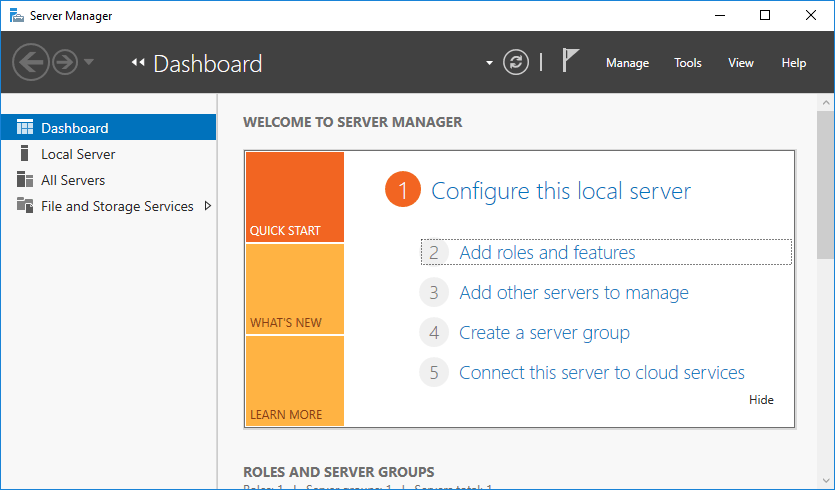Open the LEARN MORE tile
Image resolution: width=835 pixels, height=490 pixels.
point(294,381)
